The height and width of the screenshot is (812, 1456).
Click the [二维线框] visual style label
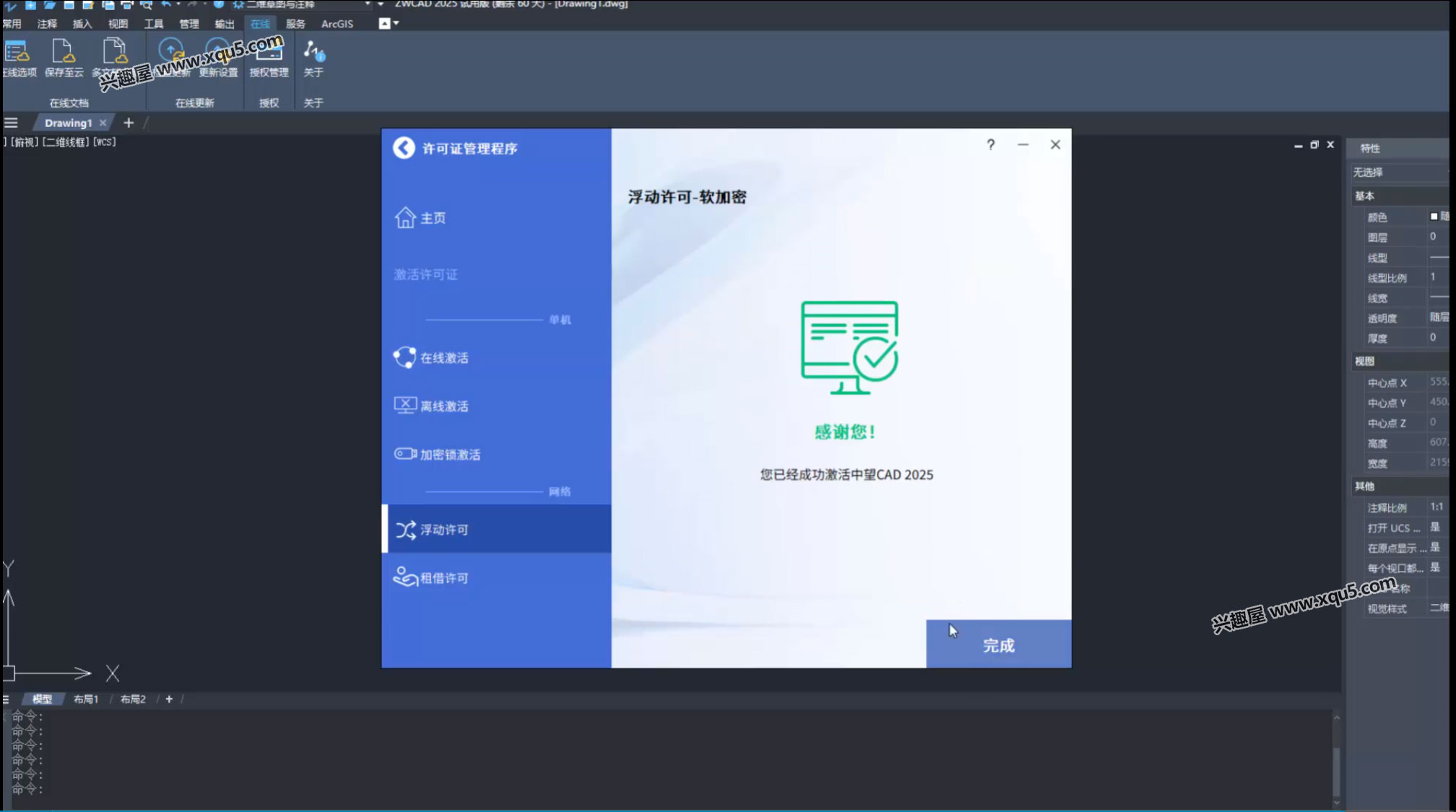click(65, 141)
